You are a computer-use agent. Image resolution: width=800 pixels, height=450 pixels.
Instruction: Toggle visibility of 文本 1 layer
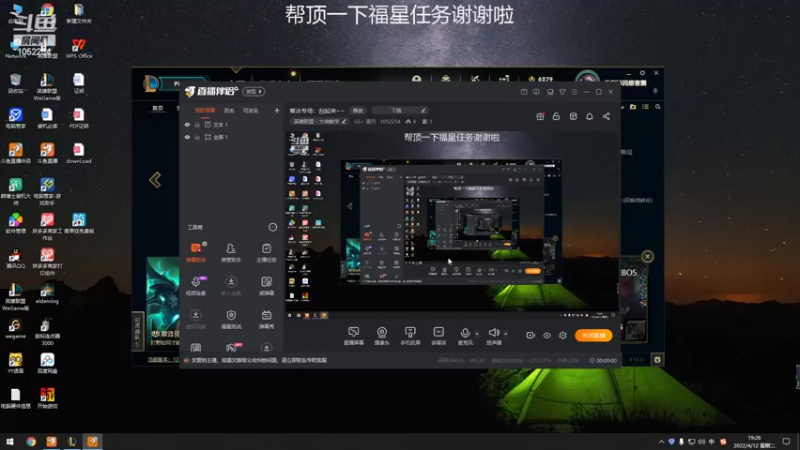187,124
